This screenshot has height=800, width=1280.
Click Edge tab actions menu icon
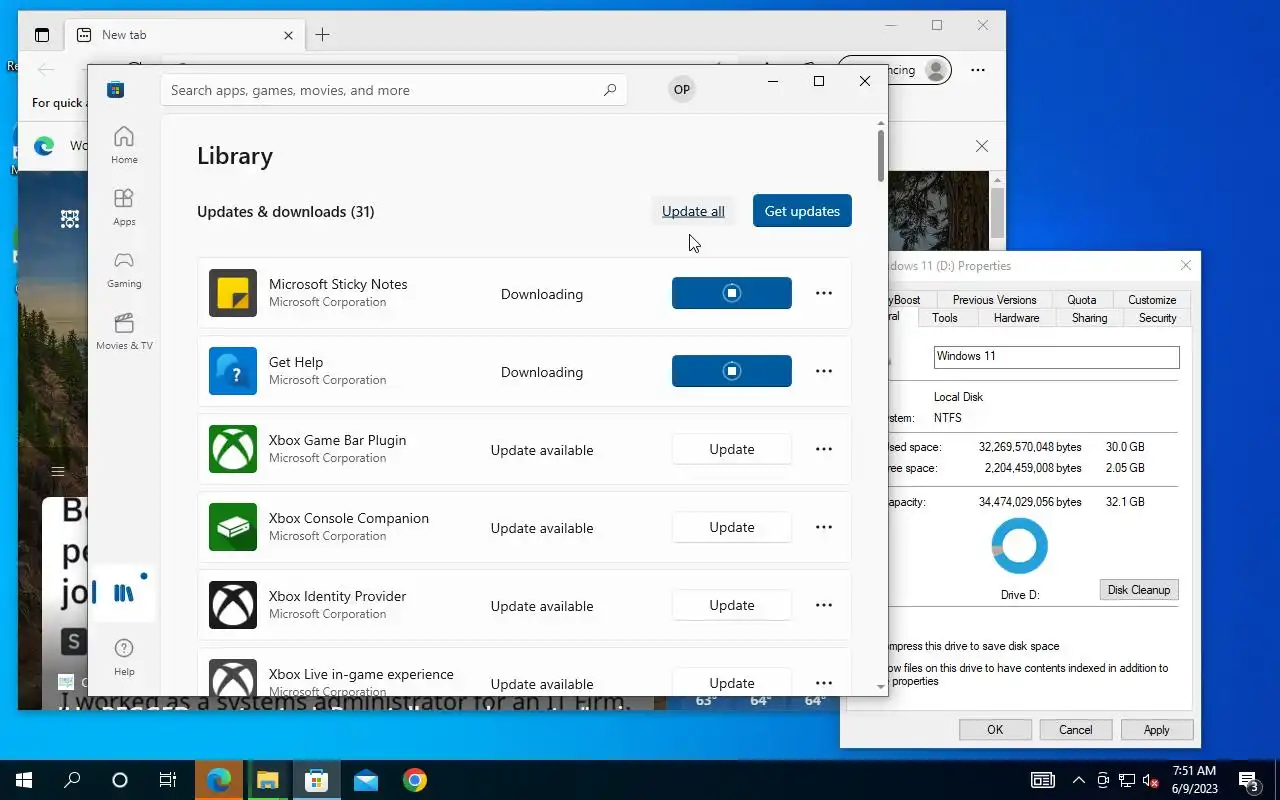(42, 35)
